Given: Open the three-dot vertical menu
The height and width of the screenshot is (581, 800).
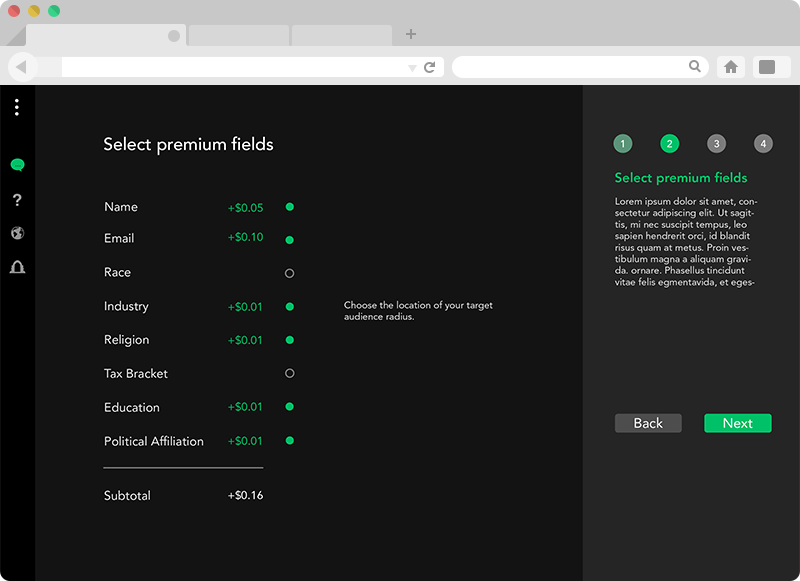Looking at the screenshot, I should click(x=17, y=107).
